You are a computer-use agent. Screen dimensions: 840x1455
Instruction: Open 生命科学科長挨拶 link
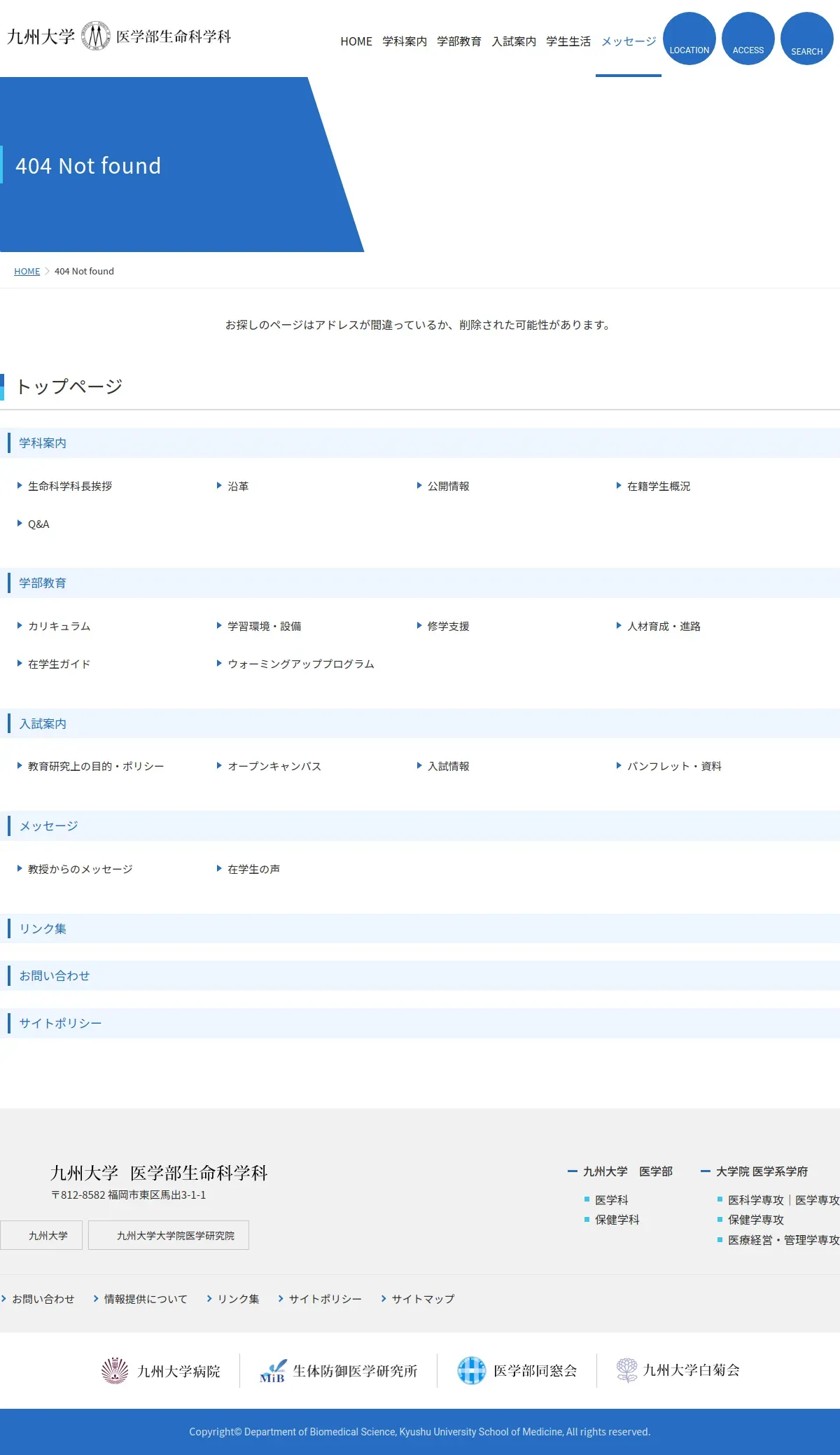70,486
